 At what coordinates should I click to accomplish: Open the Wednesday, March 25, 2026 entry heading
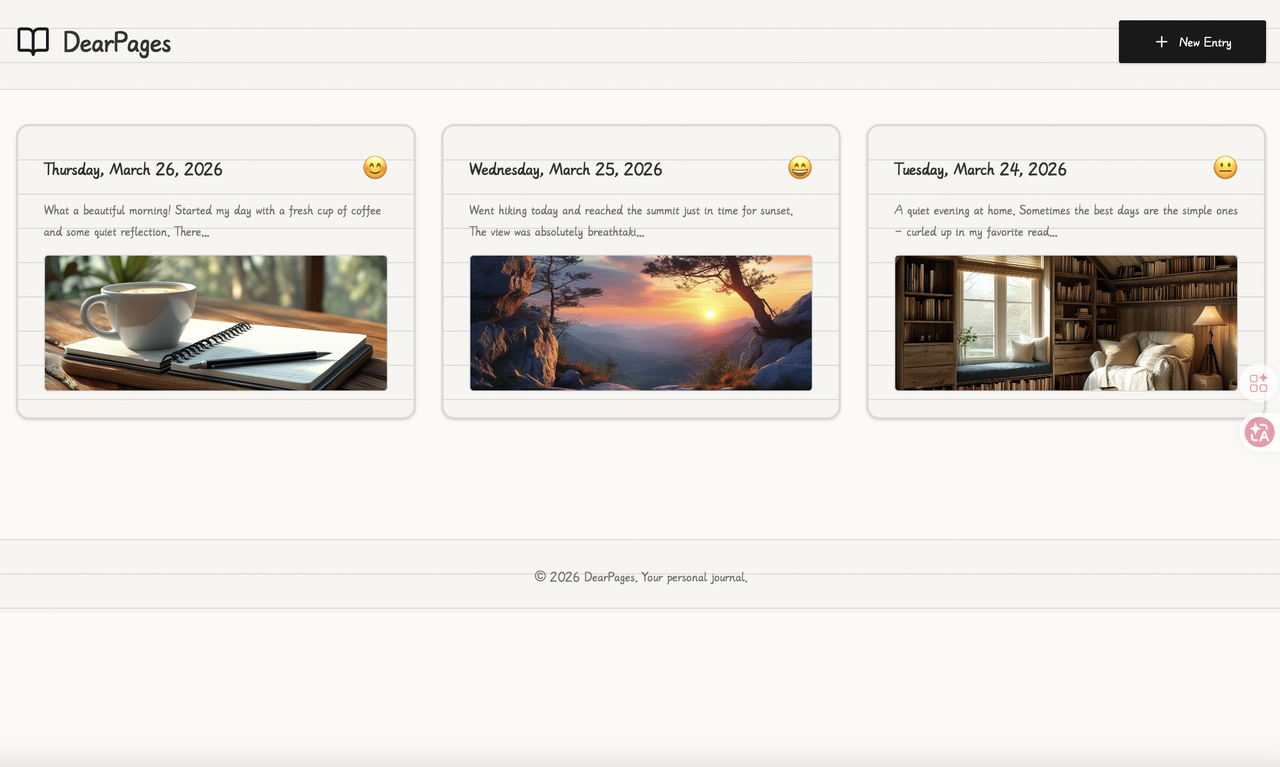565,170
